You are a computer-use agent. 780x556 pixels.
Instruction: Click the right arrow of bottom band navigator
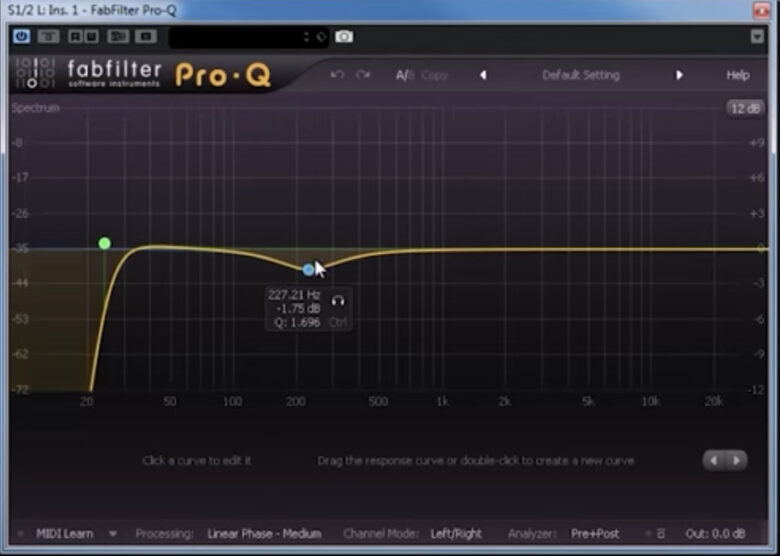tap(736, 461)
